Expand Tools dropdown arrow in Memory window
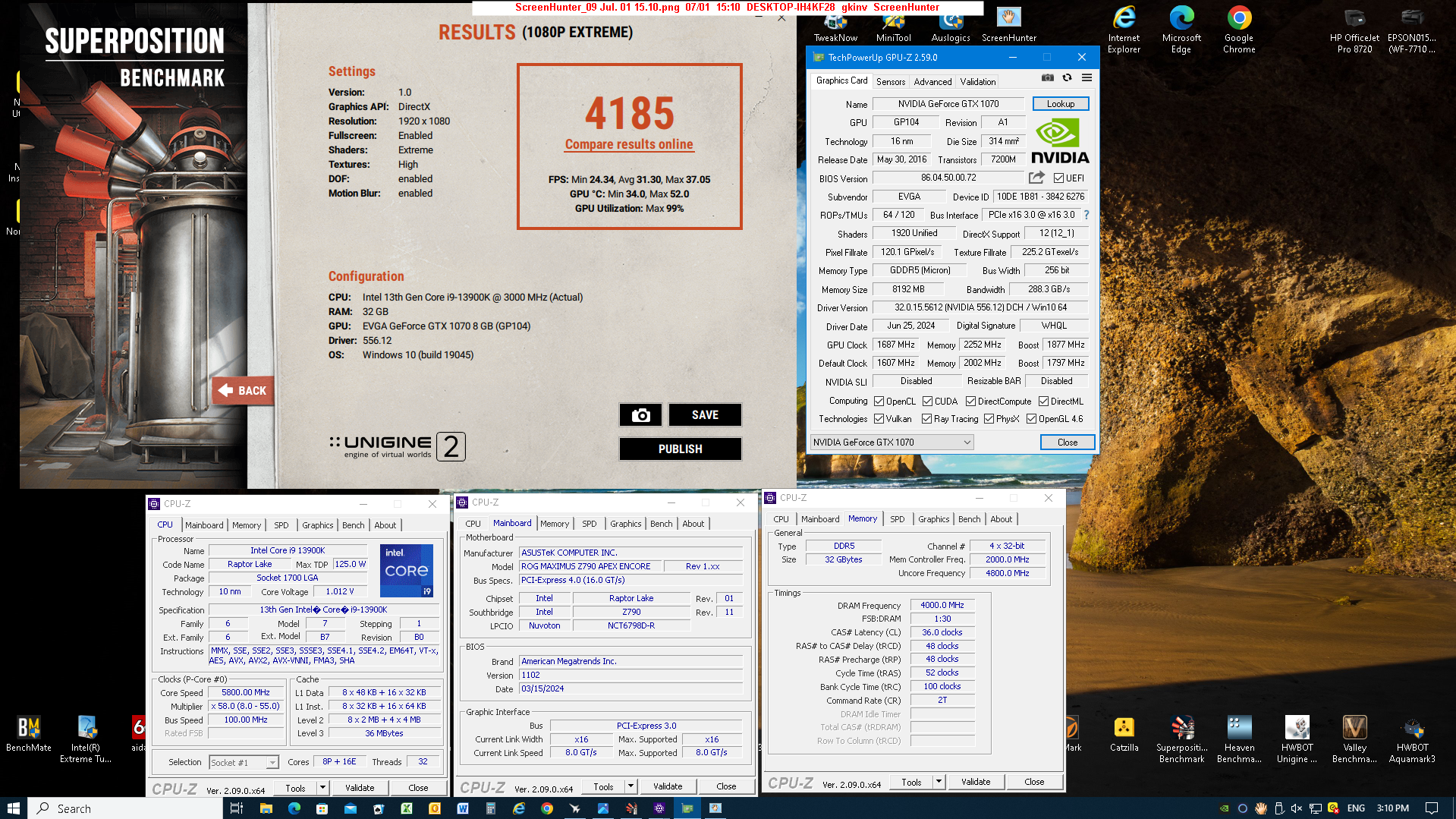This screenshot has height=819, width=1456. [x=939, y=782]
